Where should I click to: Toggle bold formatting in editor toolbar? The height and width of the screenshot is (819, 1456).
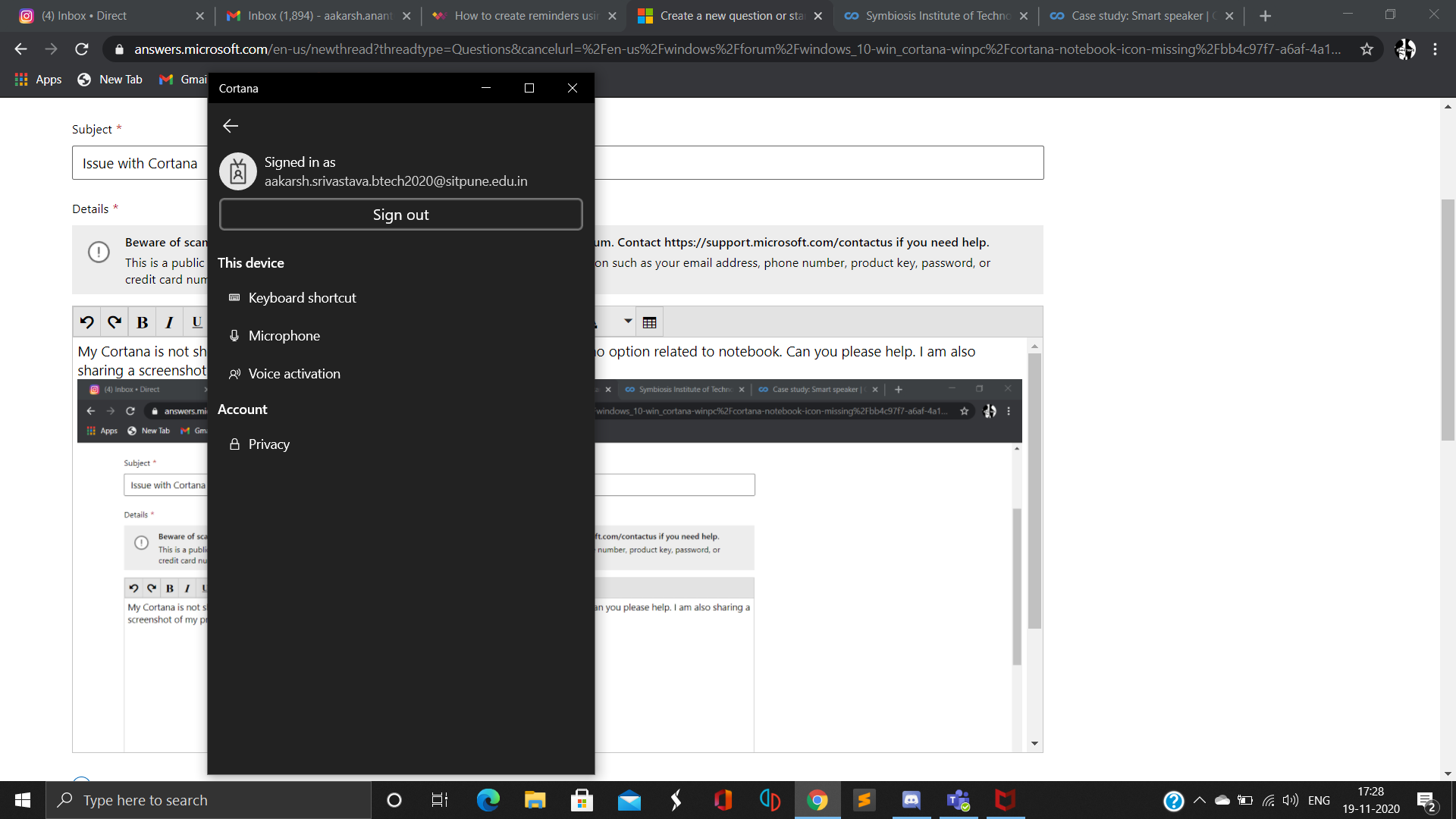[x=142, y=322]
